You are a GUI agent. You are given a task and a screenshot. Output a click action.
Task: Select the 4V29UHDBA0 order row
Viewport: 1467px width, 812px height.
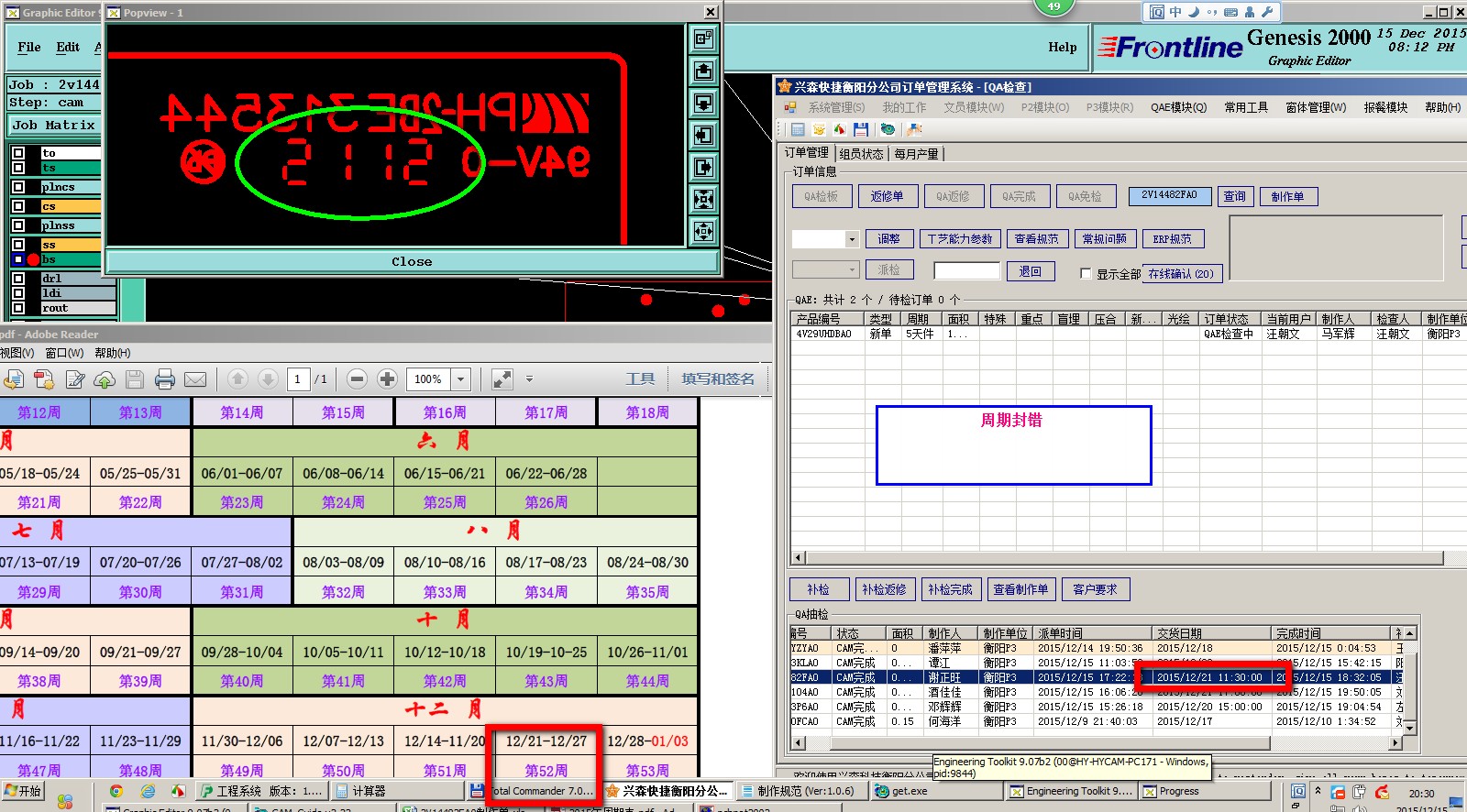1128,334
